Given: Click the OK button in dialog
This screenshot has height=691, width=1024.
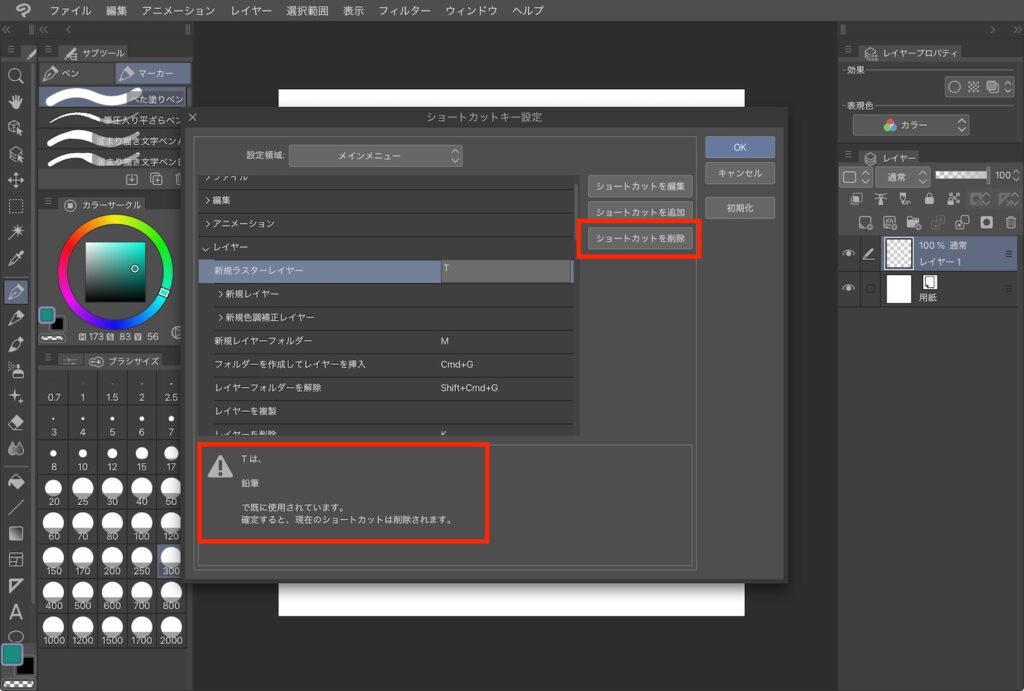Looking at the screenshot, I should tap(740, 148).
